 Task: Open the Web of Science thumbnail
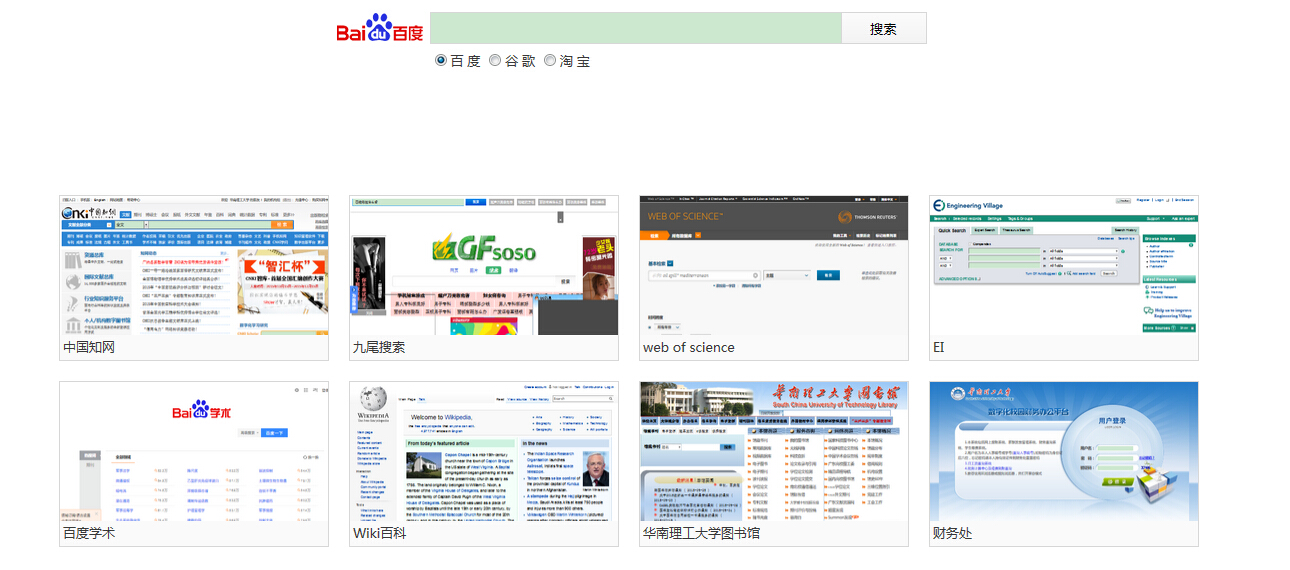click(774, 265)
